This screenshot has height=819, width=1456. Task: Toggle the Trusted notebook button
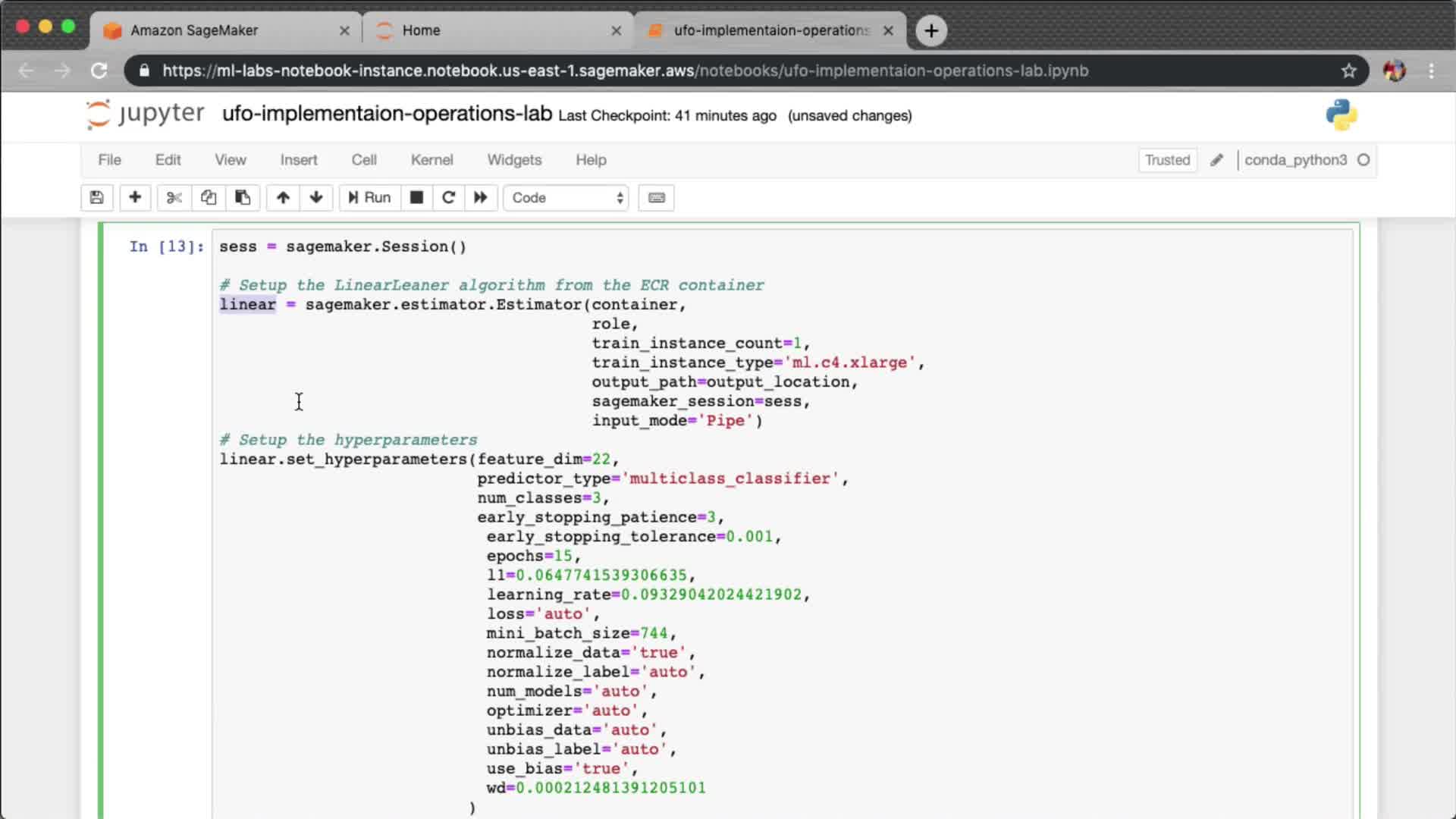(x=1167, y=160)
